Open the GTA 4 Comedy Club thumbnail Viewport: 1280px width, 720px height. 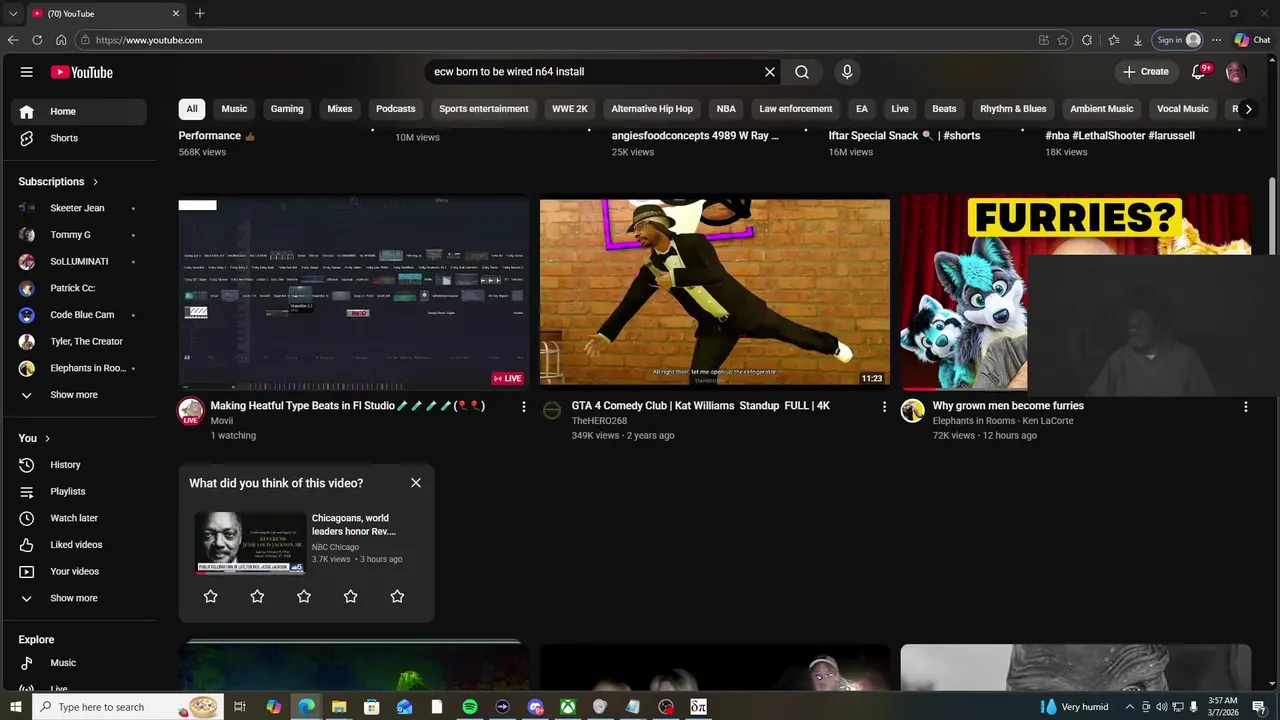(x=715, y=292)
